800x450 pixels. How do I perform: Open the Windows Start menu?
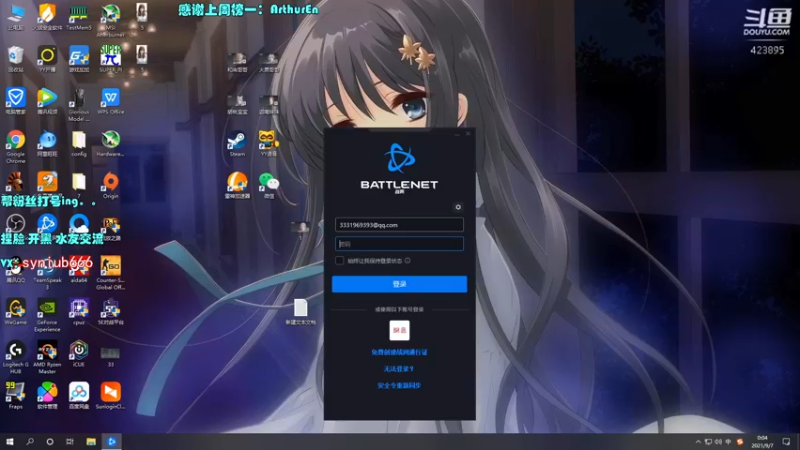[10, 441]
